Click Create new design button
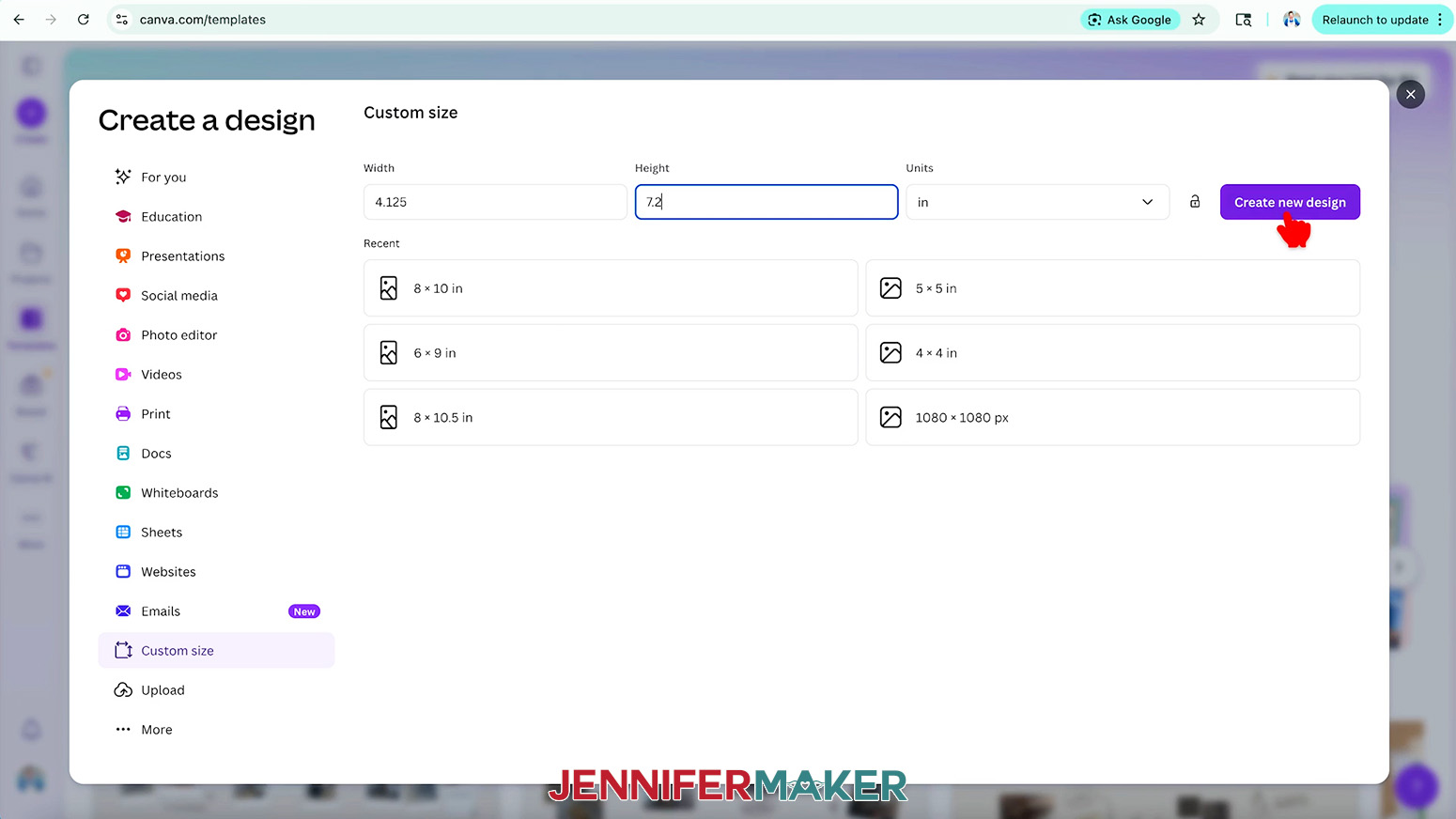 tap(1290, 202)
